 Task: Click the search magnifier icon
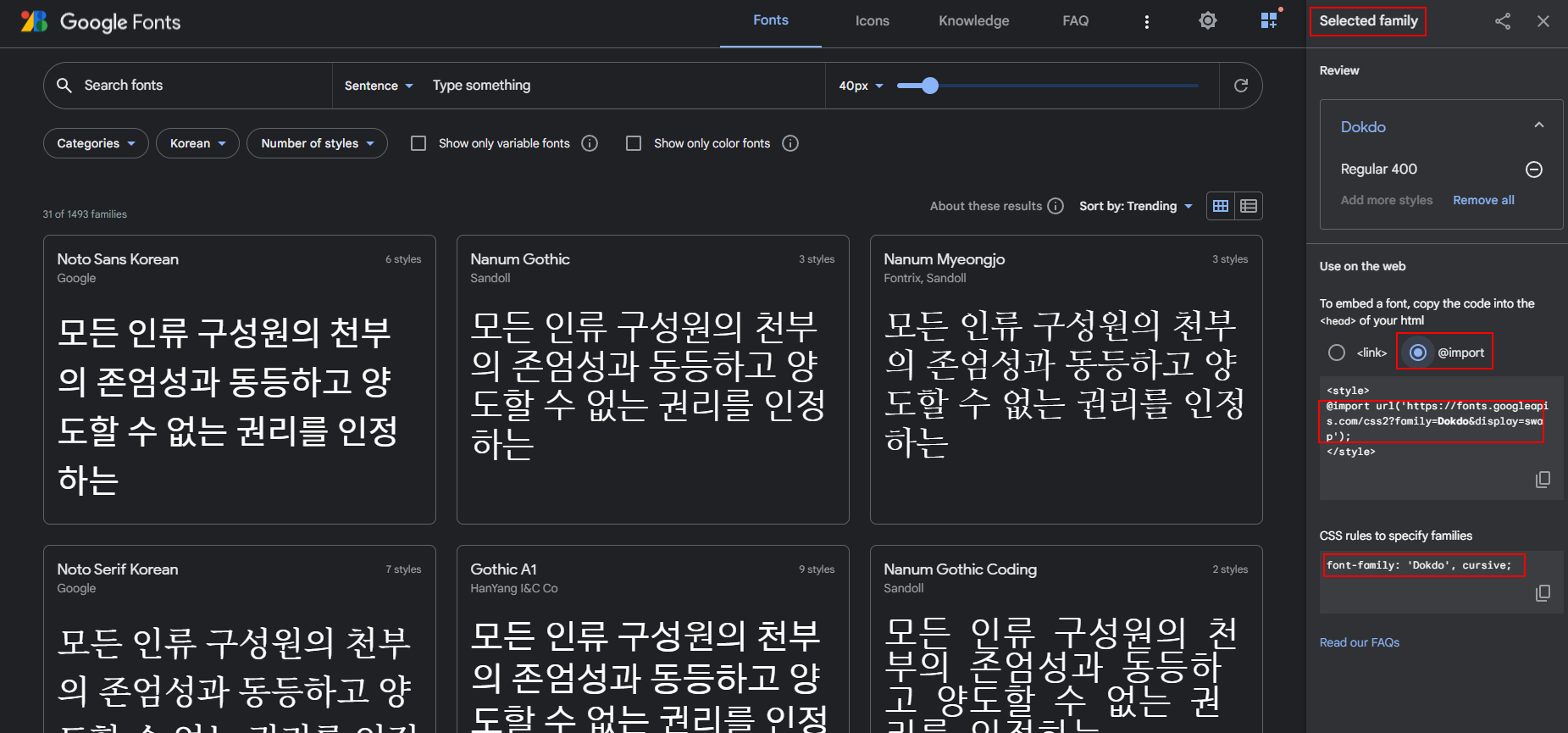click(64, 85)
